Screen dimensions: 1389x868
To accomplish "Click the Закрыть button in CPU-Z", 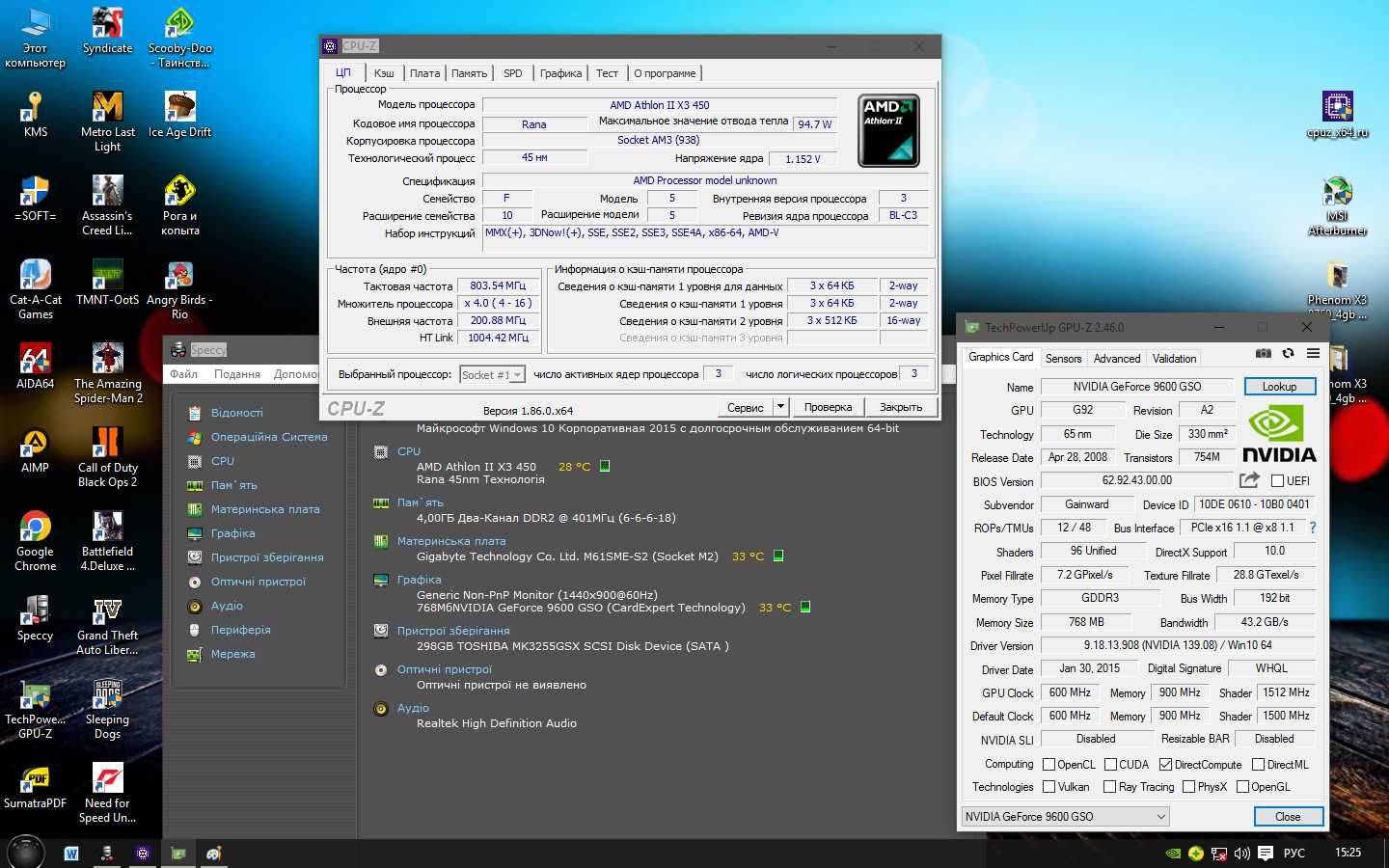I will (x=901, y=407).
